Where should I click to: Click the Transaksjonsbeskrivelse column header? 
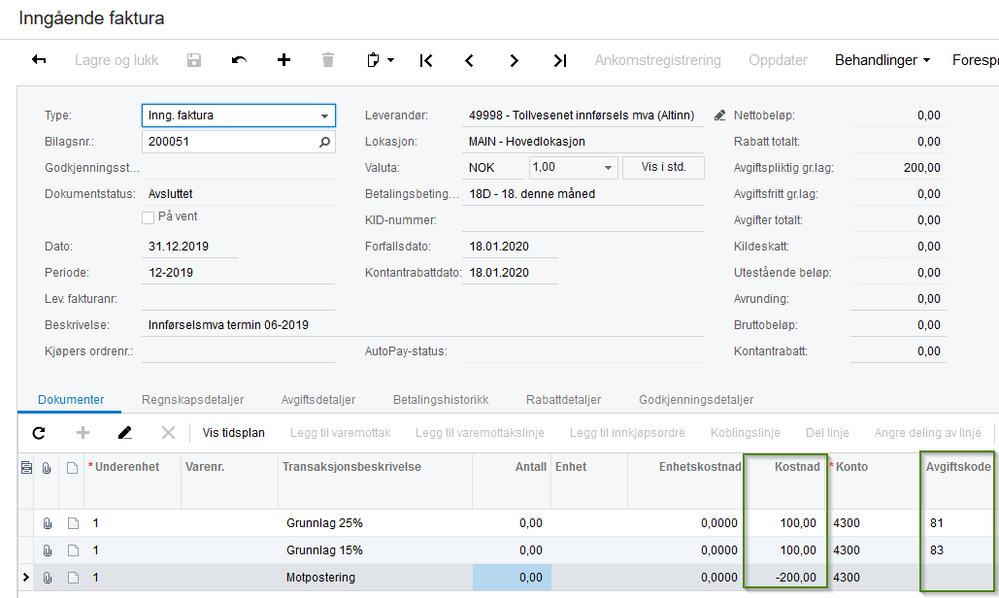352,467
